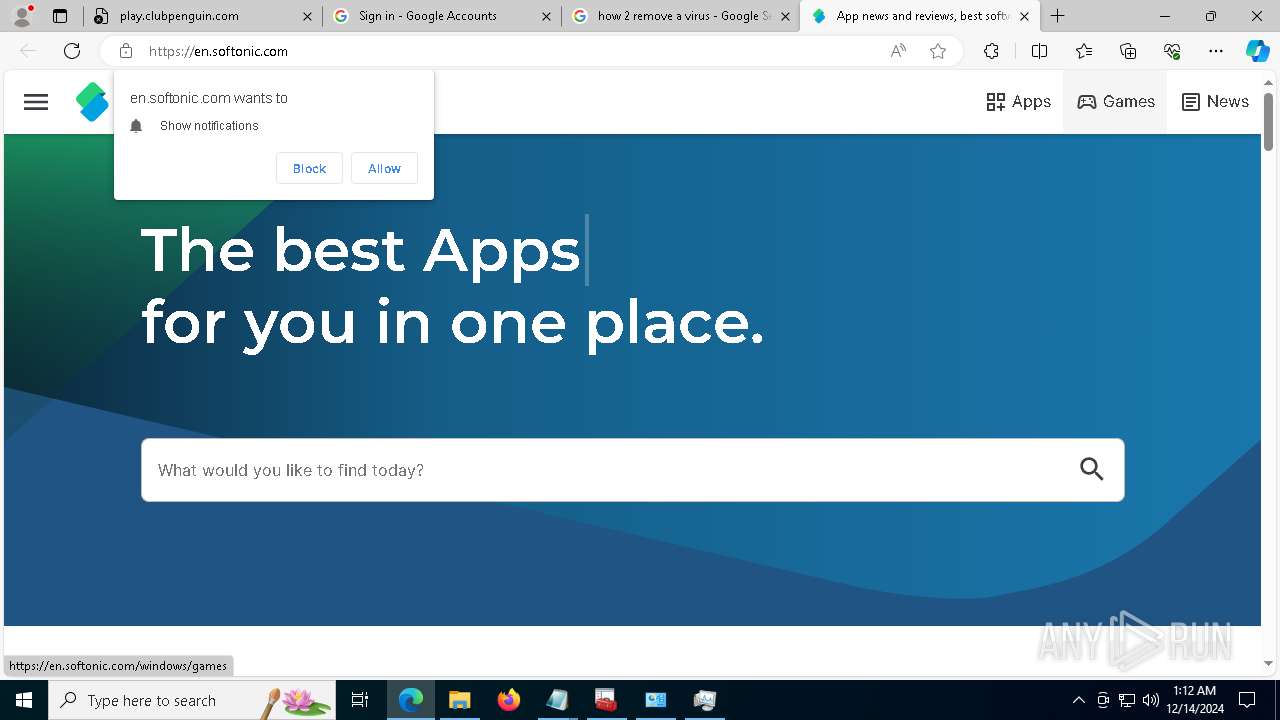Image resolution: width=1280 pixels, height=720 pixels.
Task: Add this page to favorites star
Action: point(938,51)
